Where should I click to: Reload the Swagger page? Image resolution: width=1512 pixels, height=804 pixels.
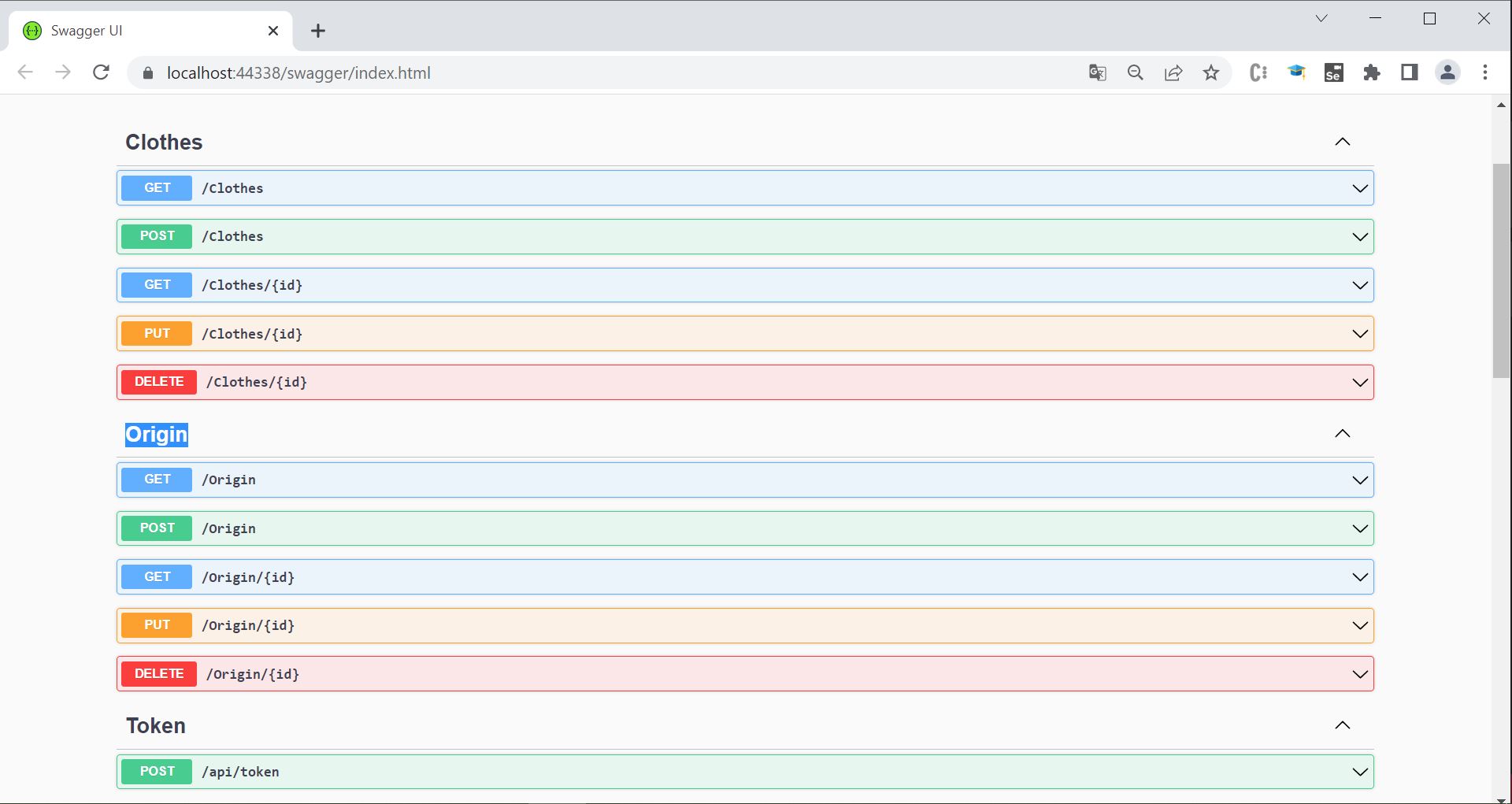coord(101,72)
